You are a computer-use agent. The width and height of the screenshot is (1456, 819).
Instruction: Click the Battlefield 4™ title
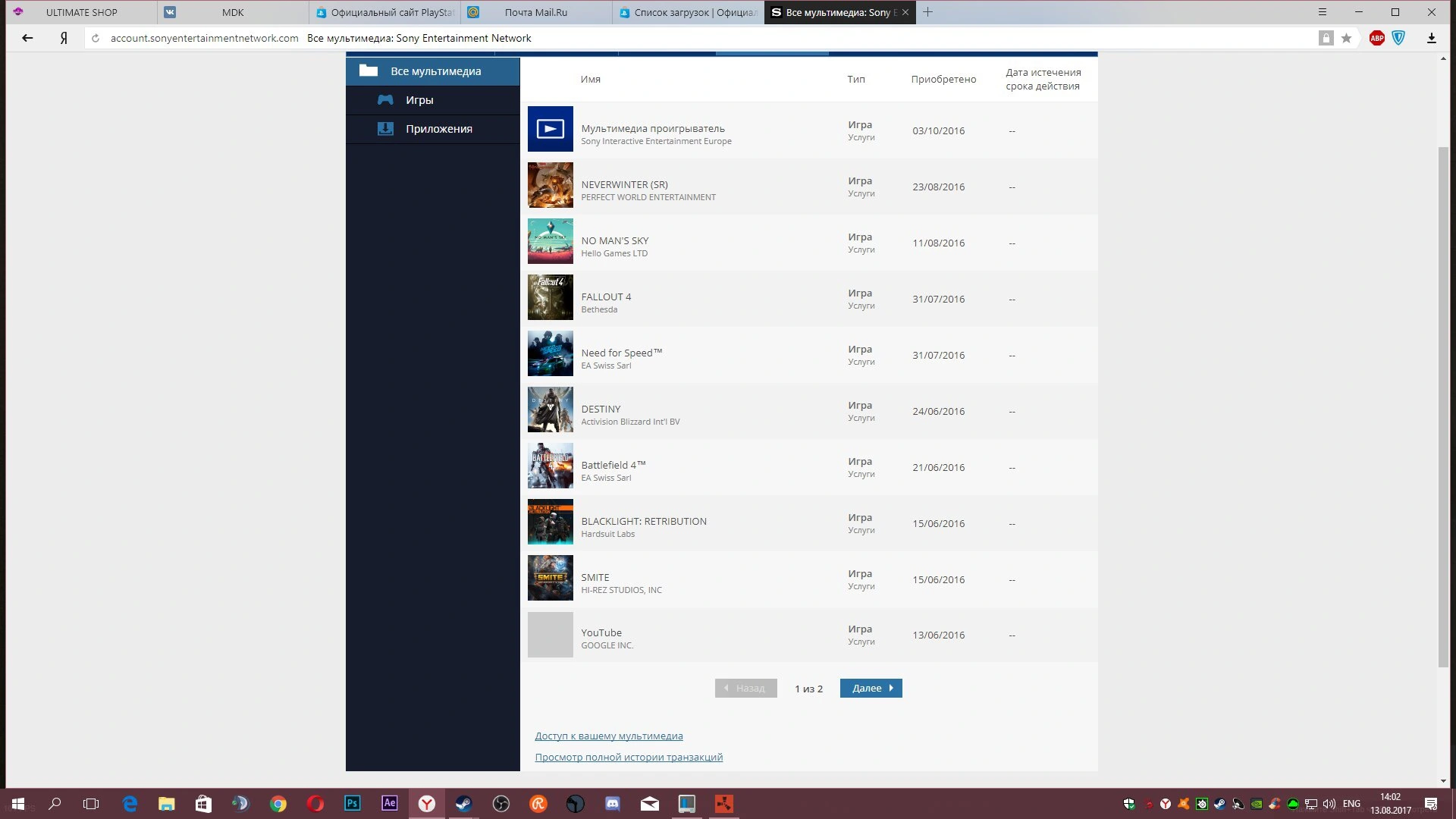pyautogui.click(x=613, y=465)
